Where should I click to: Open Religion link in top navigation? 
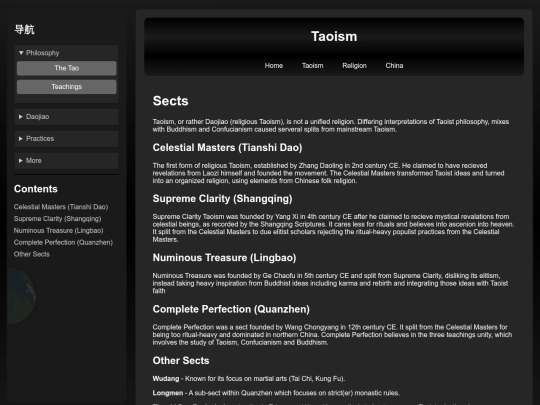(x=354, y=65)
